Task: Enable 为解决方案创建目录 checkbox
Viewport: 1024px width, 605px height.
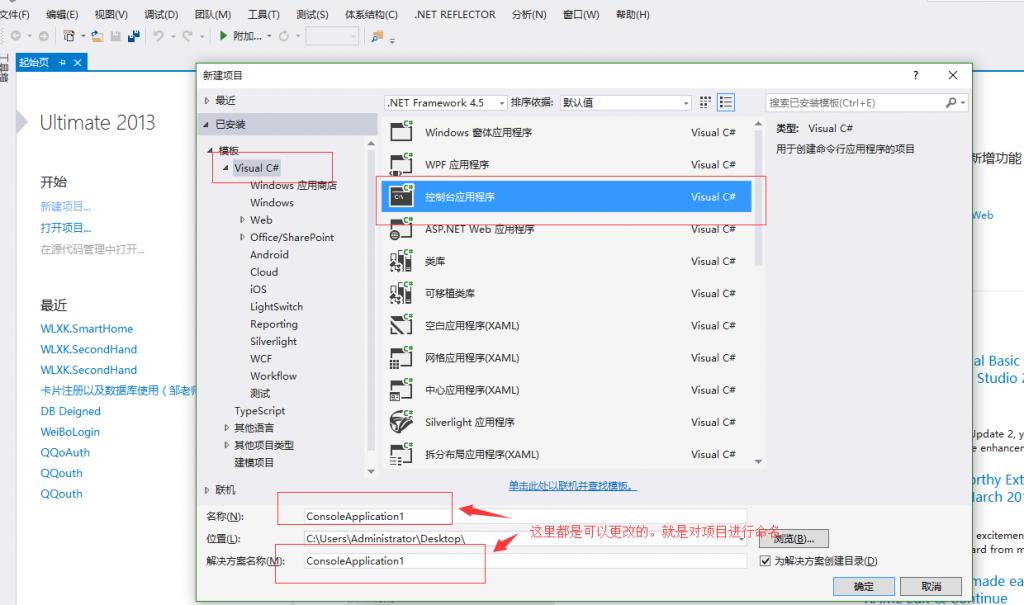Action: tap(765, 559)
